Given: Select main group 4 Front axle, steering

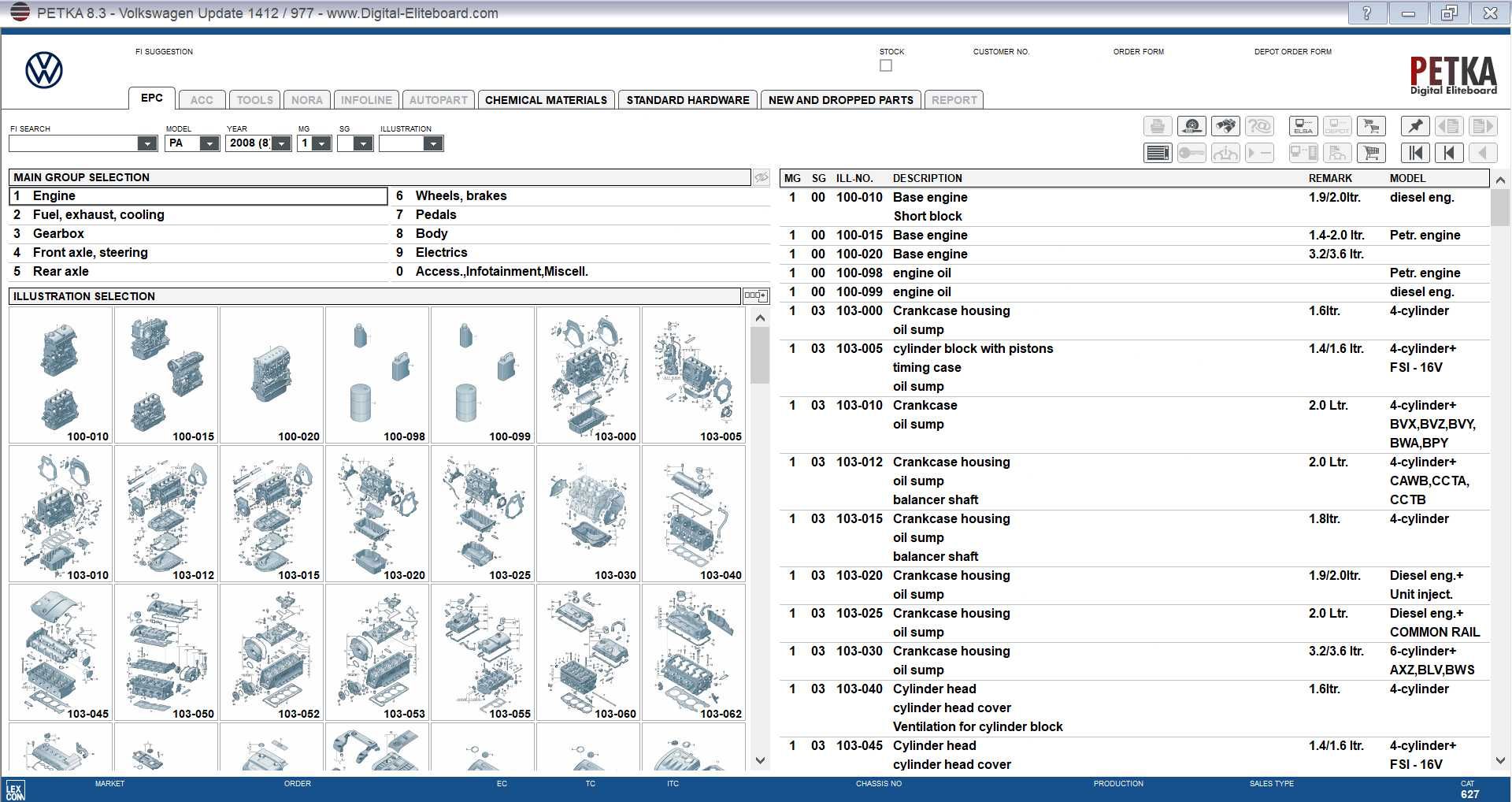Looking at the screenshot, I should 198,253.
